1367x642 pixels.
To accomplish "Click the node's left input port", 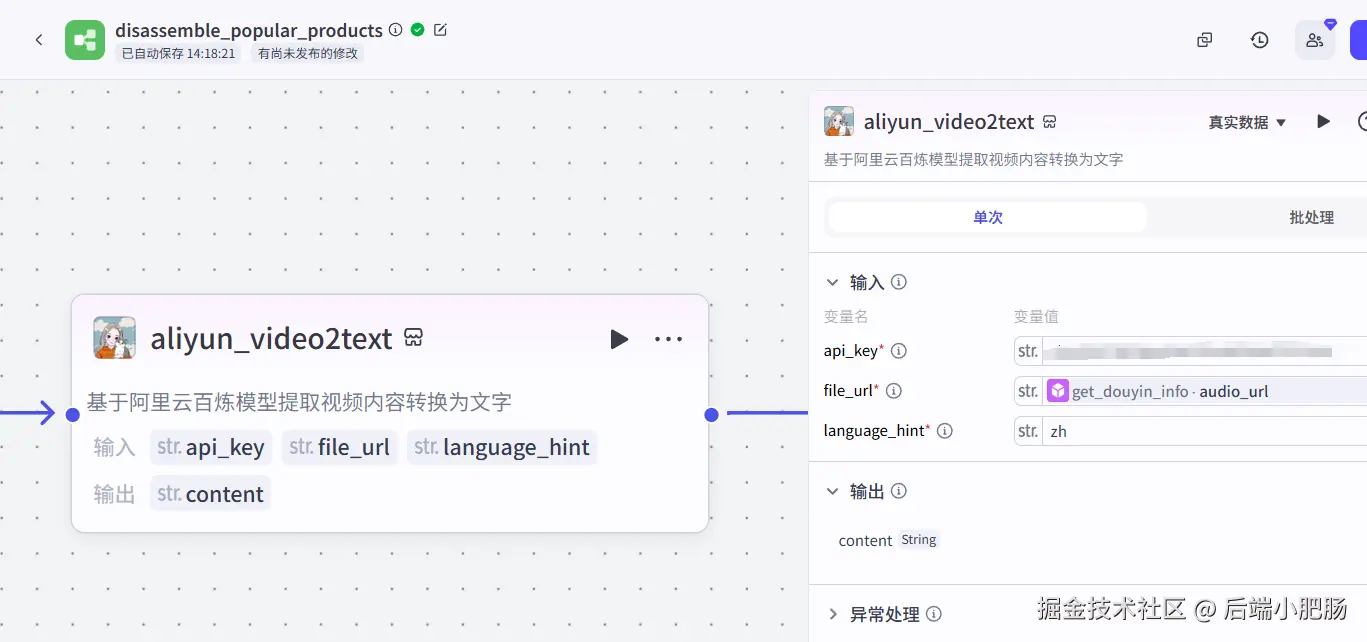I will [x=72, y=414].
